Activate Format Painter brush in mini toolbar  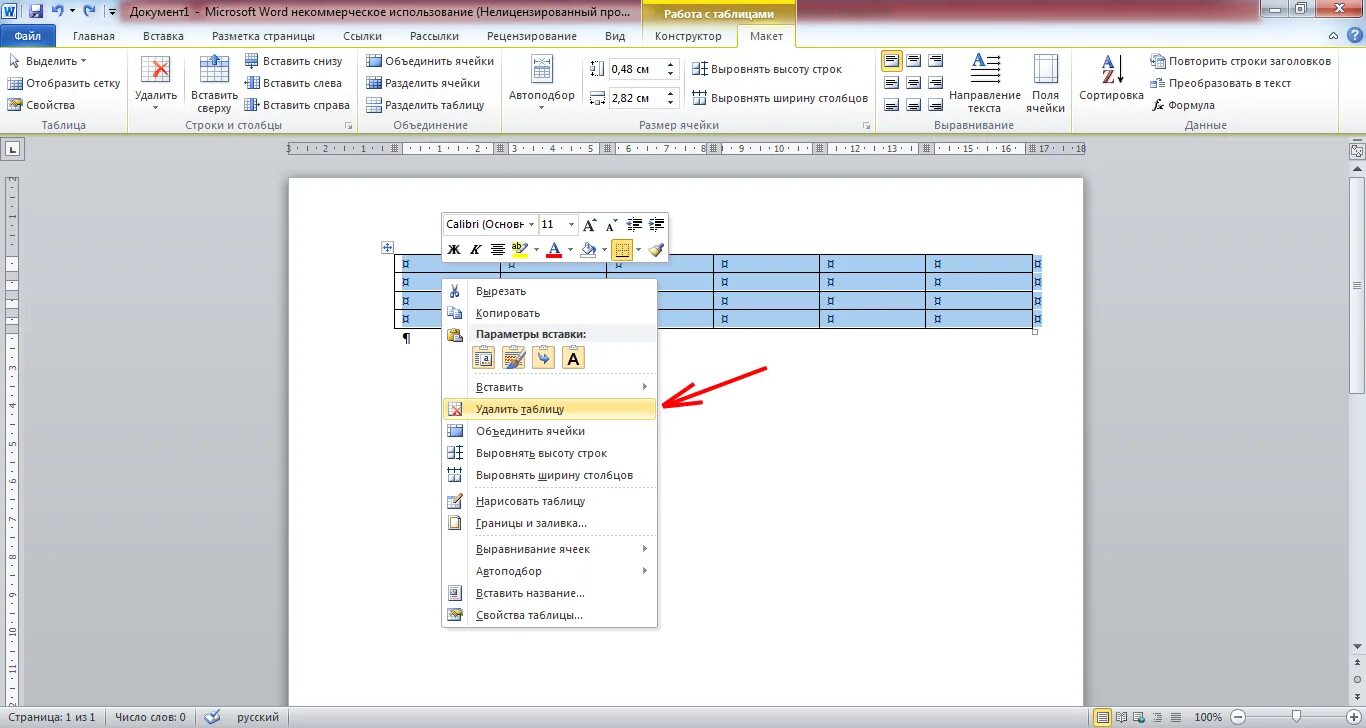coord(656,249)
